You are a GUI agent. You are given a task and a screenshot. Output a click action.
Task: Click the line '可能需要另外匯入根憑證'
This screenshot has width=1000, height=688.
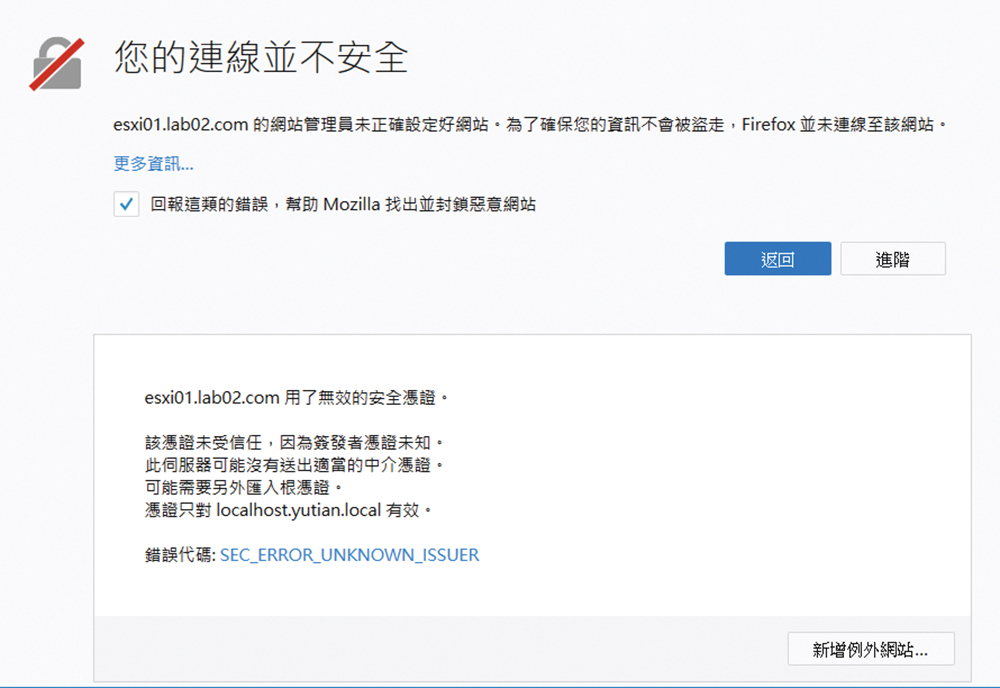point(237,488)
